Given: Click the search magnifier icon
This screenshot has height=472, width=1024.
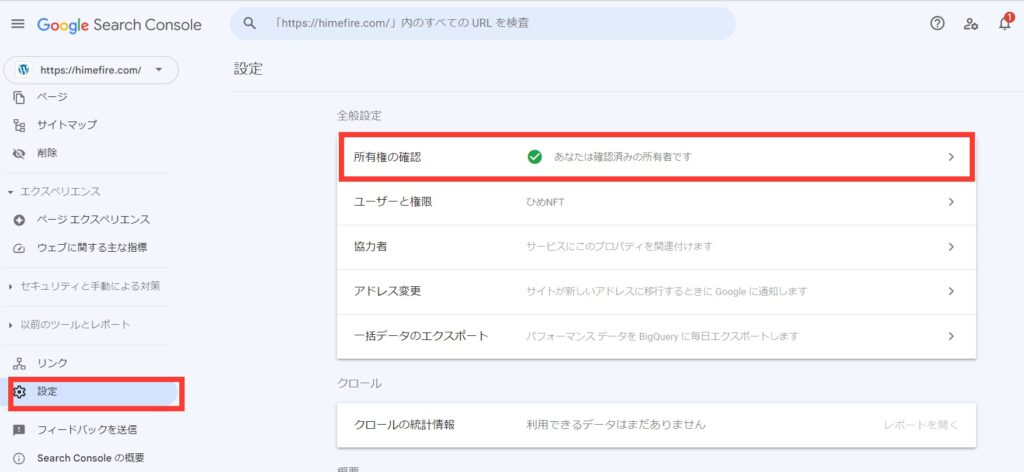Looking at the screenshot, I should point(249,23).
